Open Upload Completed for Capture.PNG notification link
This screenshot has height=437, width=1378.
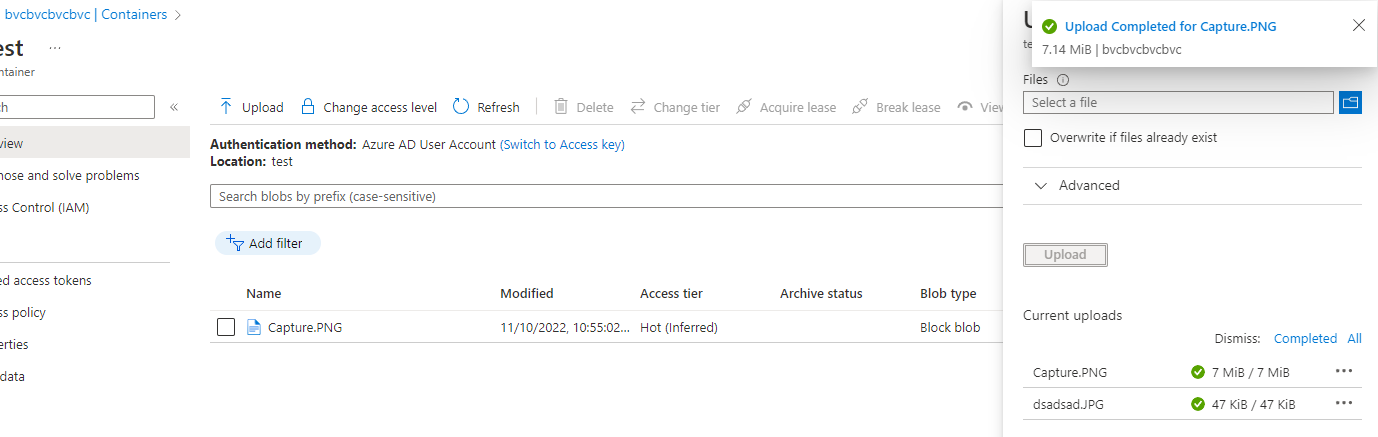(x=1170, y=27)
